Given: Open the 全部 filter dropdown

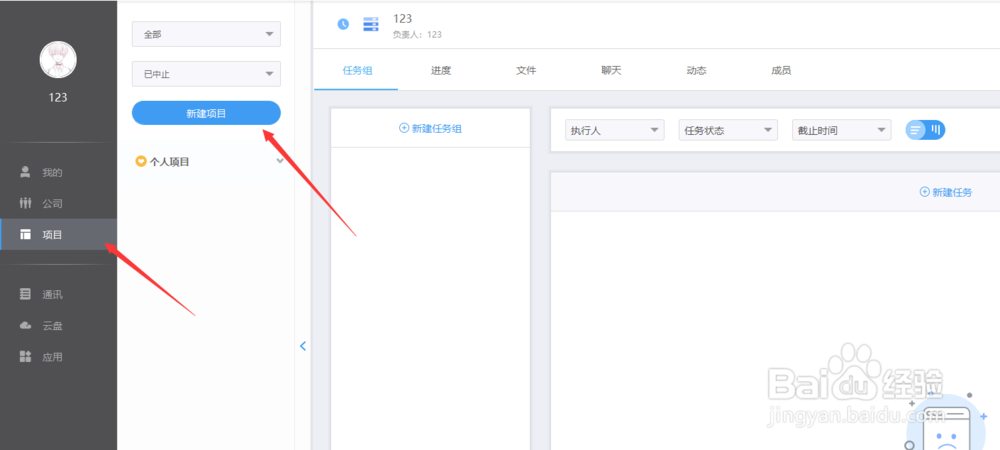Looking at the screenshot, I should (x=206, y=34).
